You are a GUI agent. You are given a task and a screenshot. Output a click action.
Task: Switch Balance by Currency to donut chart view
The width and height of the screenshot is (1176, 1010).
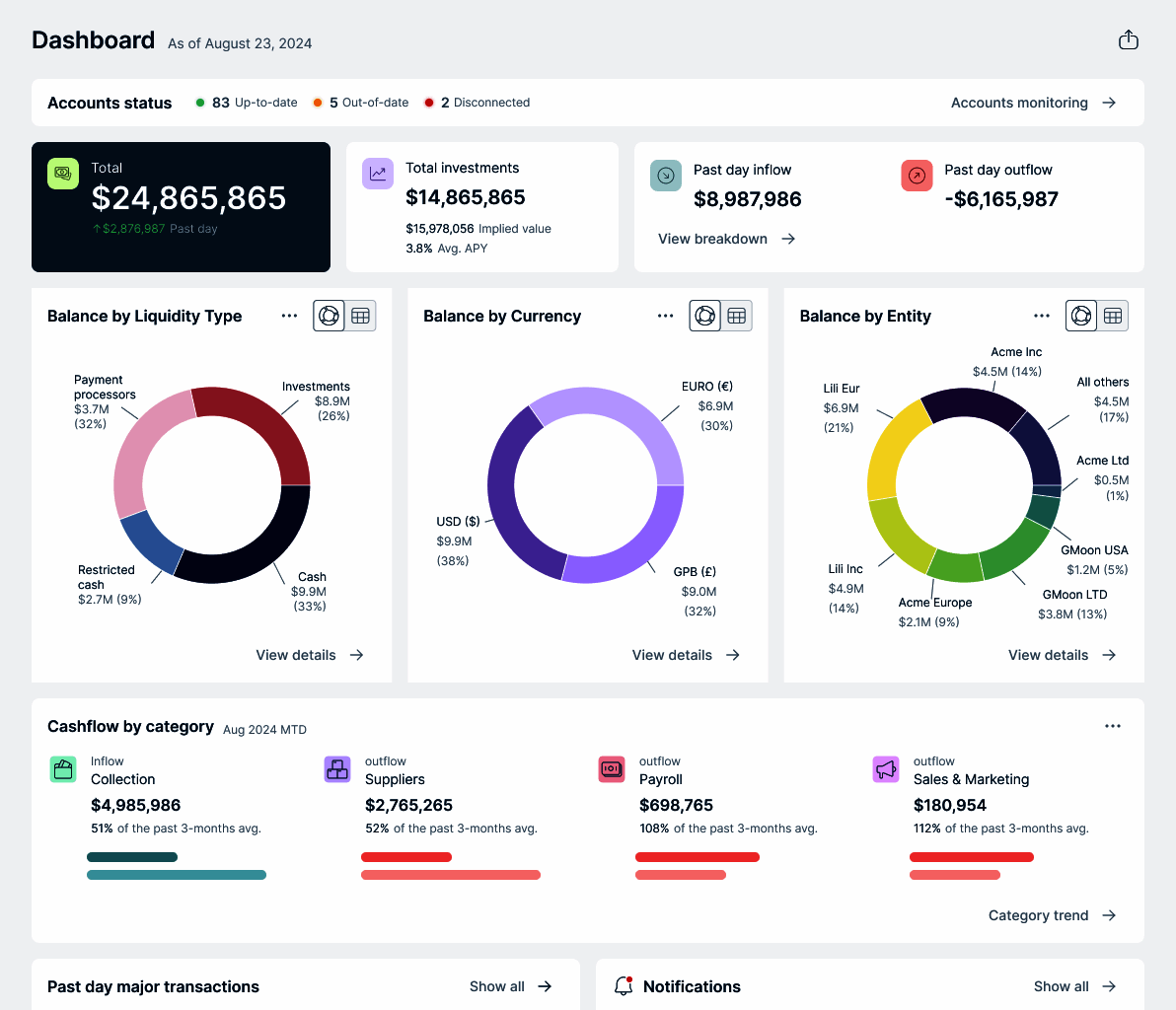point(705,316)
